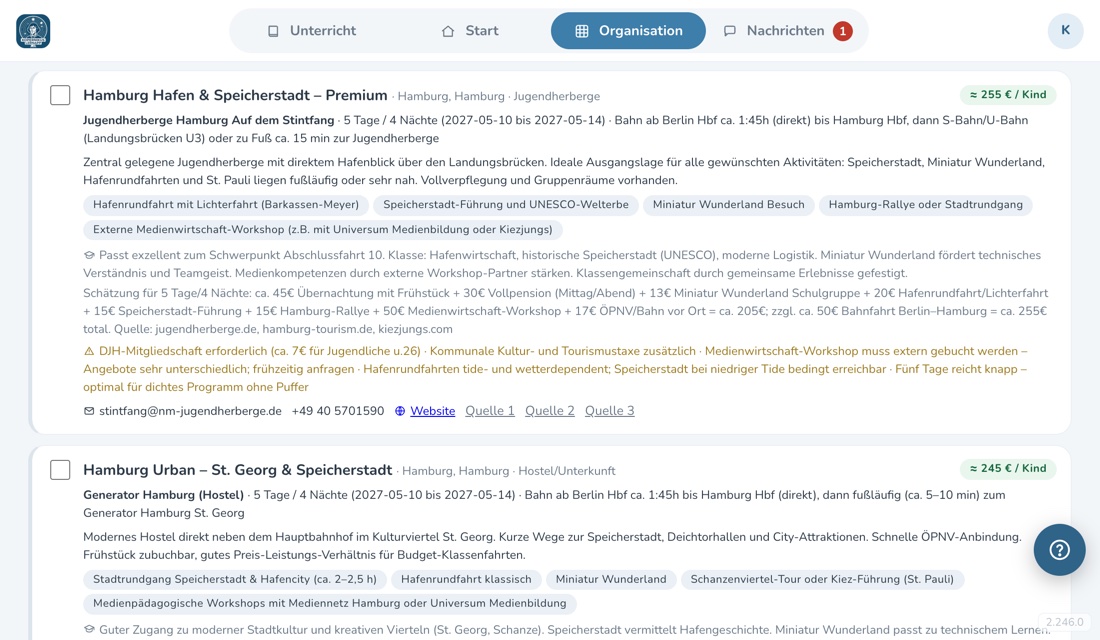
Task: Click the Miniatur Wunderland tag in Hamburg Urban card
Action: pos(610,580)
